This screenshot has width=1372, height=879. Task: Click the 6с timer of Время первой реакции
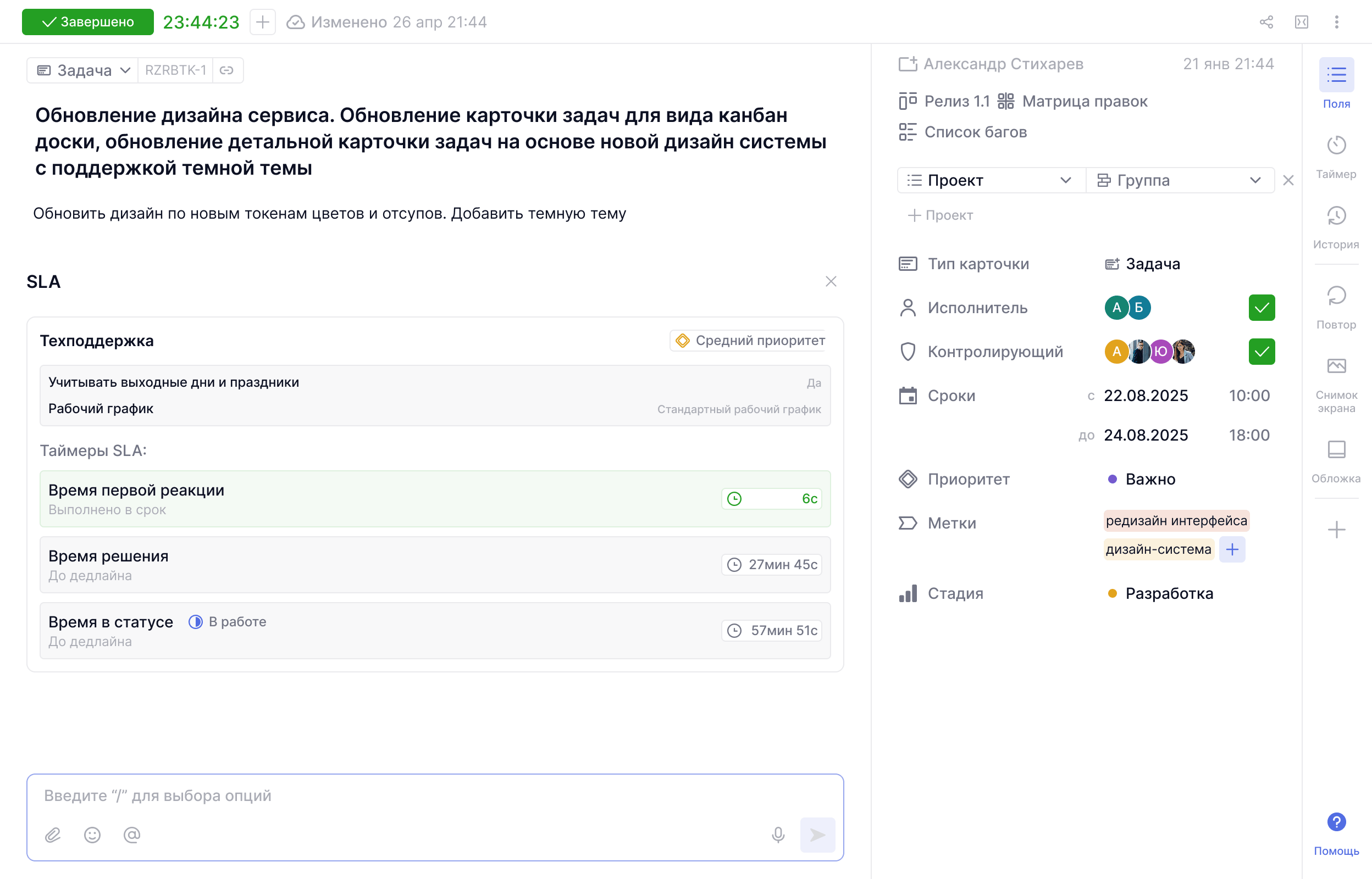[x=771, y=499]
